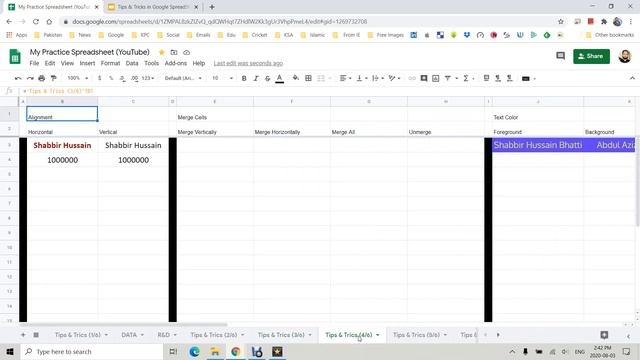The height and width of the screenshot is (360, 640).
Task: Open the number format 123 dropdown
Action: [148, 78]
